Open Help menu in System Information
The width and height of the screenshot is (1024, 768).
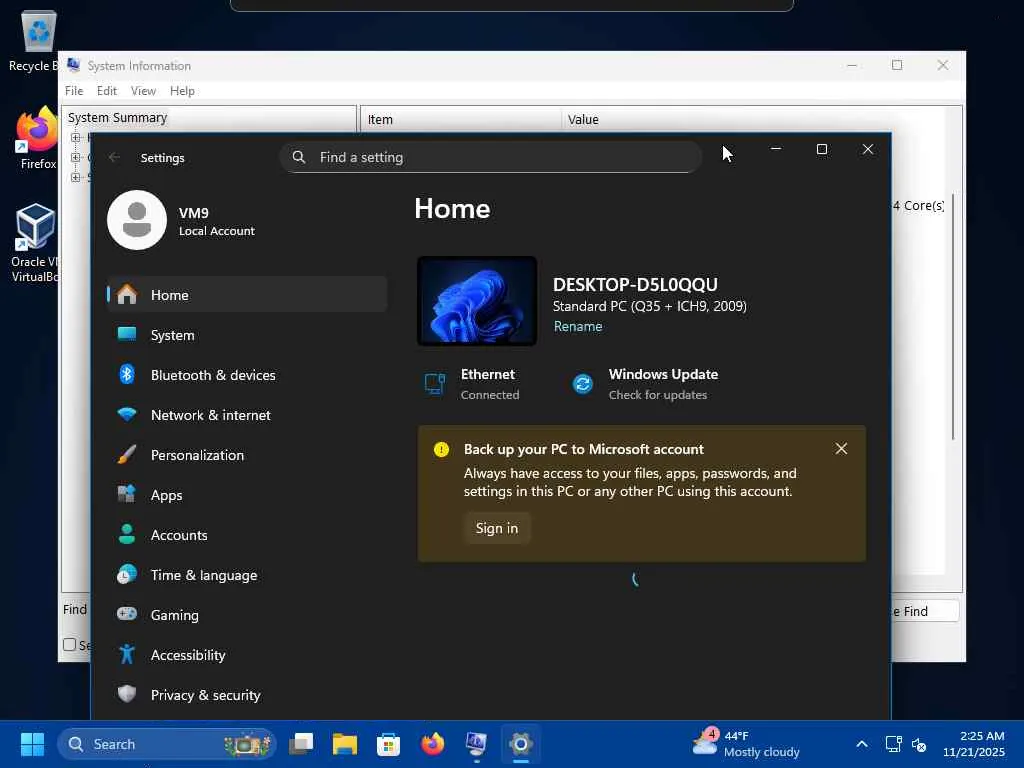pos(182,91)
